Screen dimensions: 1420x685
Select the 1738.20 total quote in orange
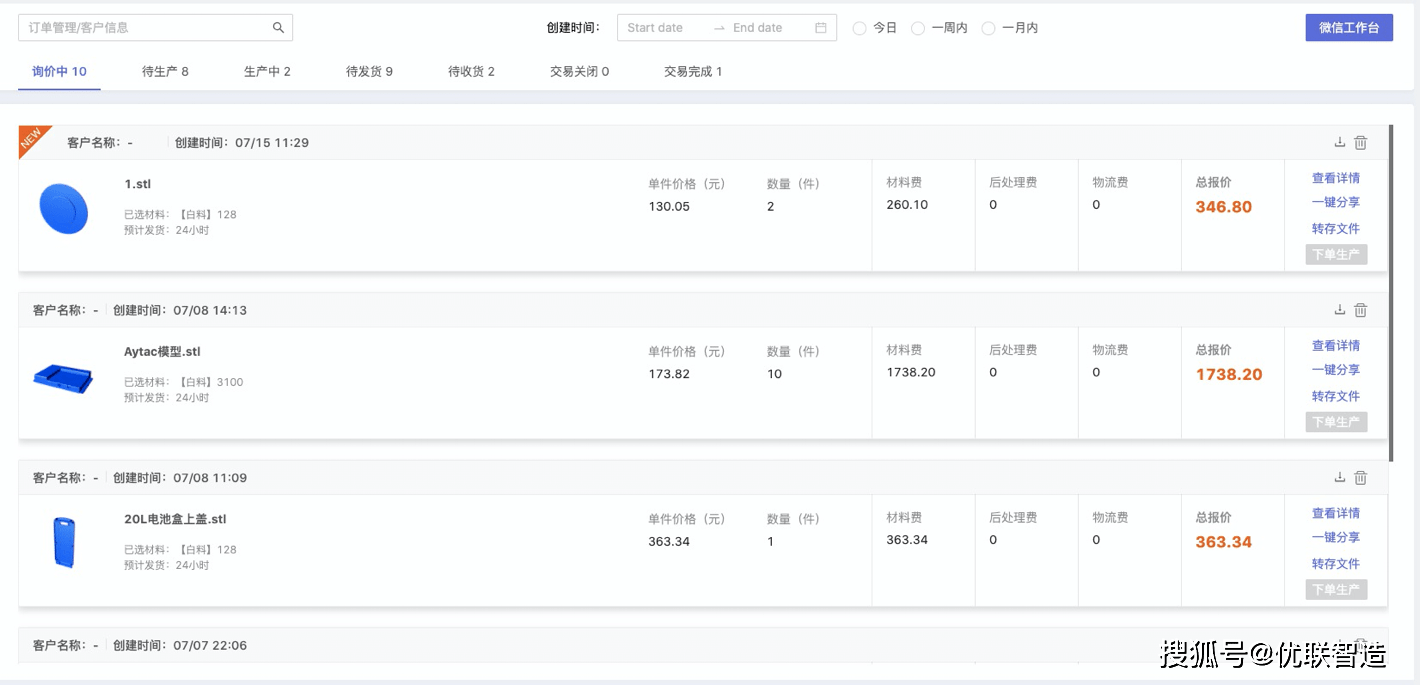1229,375
